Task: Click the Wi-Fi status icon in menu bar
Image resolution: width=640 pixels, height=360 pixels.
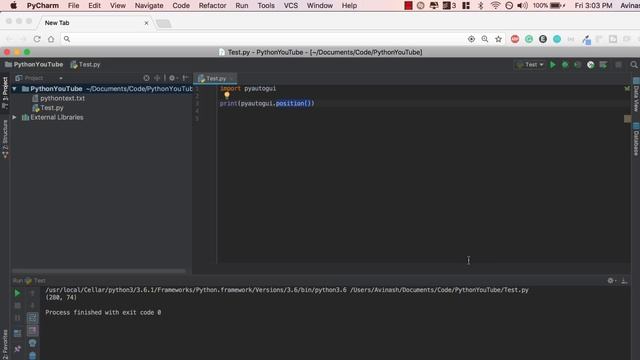Action: [x=495, y=6]
